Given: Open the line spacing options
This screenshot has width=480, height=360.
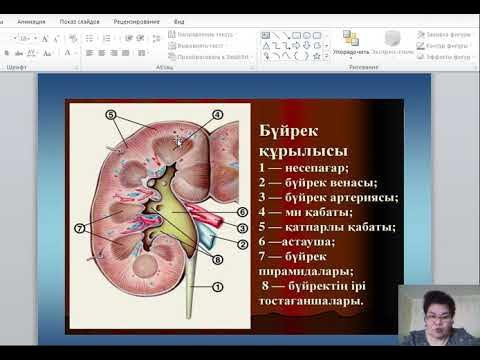Looking at the screenshot, I should 156,38.
